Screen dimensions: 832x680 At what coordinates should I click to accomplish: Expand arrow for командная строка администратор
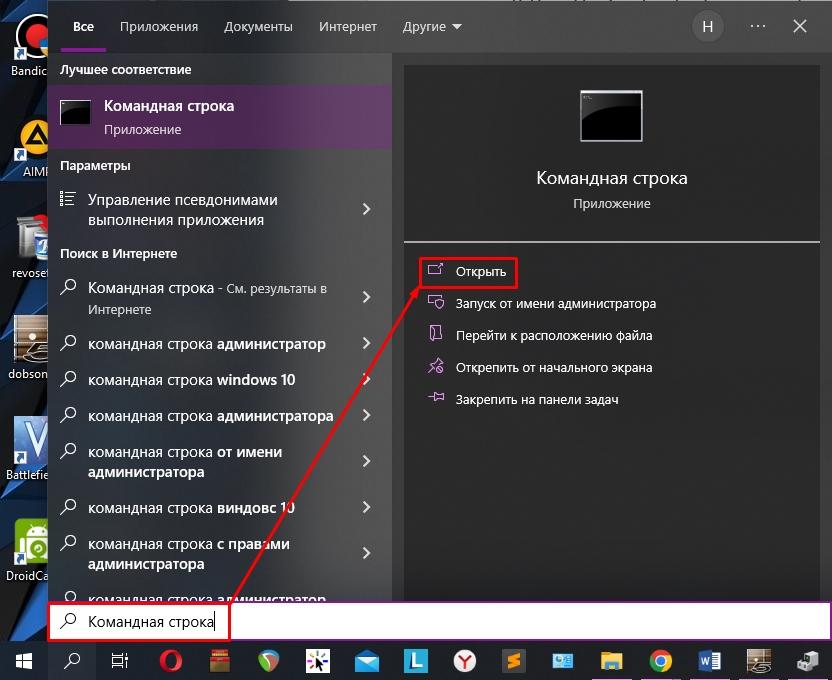coord(366,343)
